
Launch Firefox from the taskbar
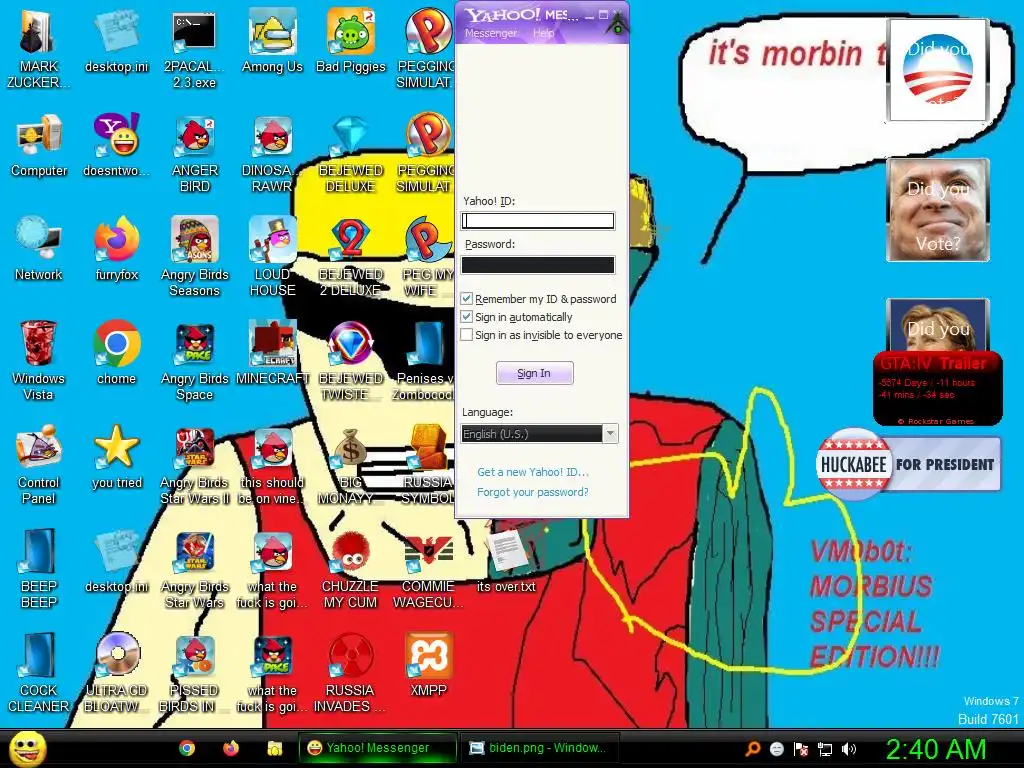231,748
